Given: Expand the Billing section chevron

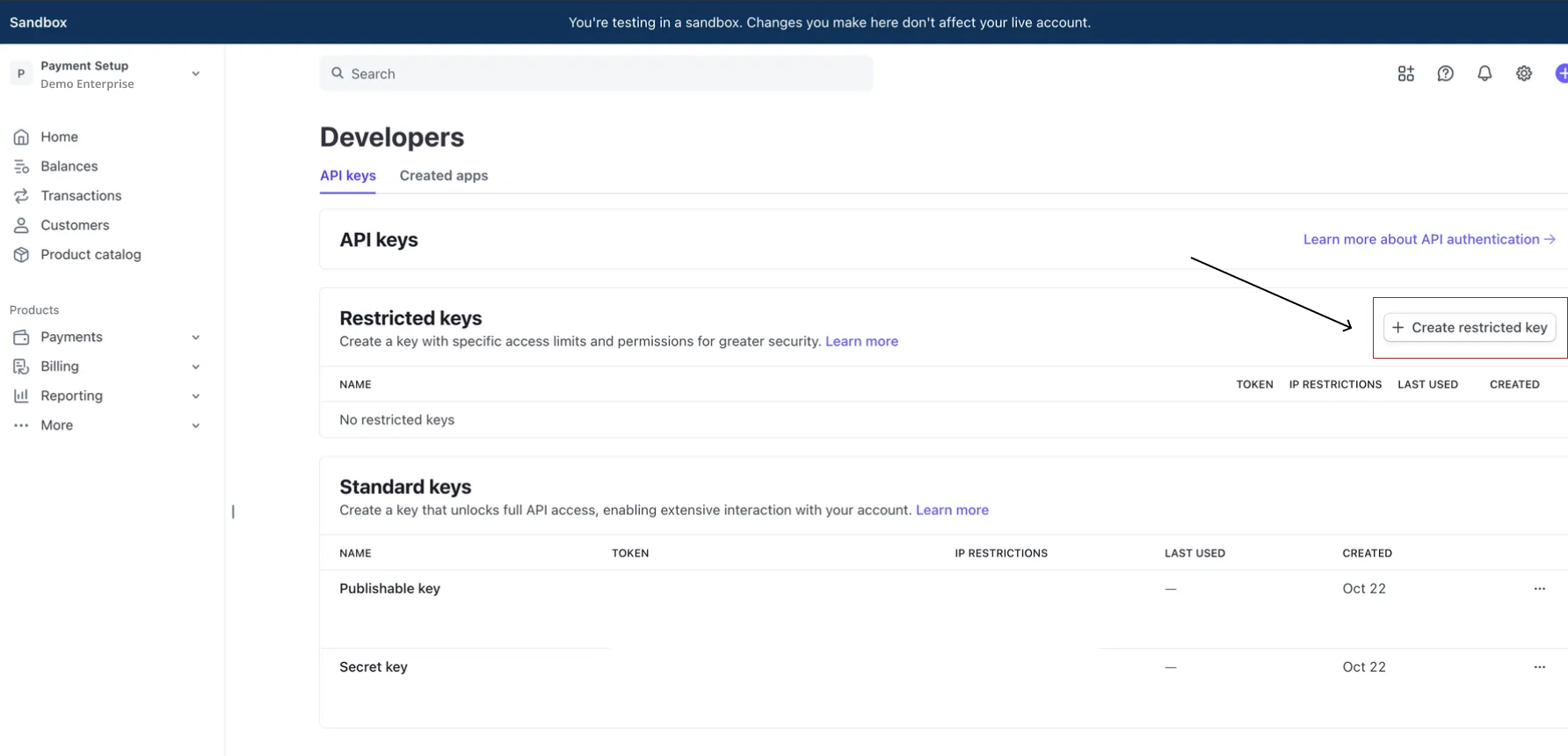Looking at the screenshot, I should point(196,367).
